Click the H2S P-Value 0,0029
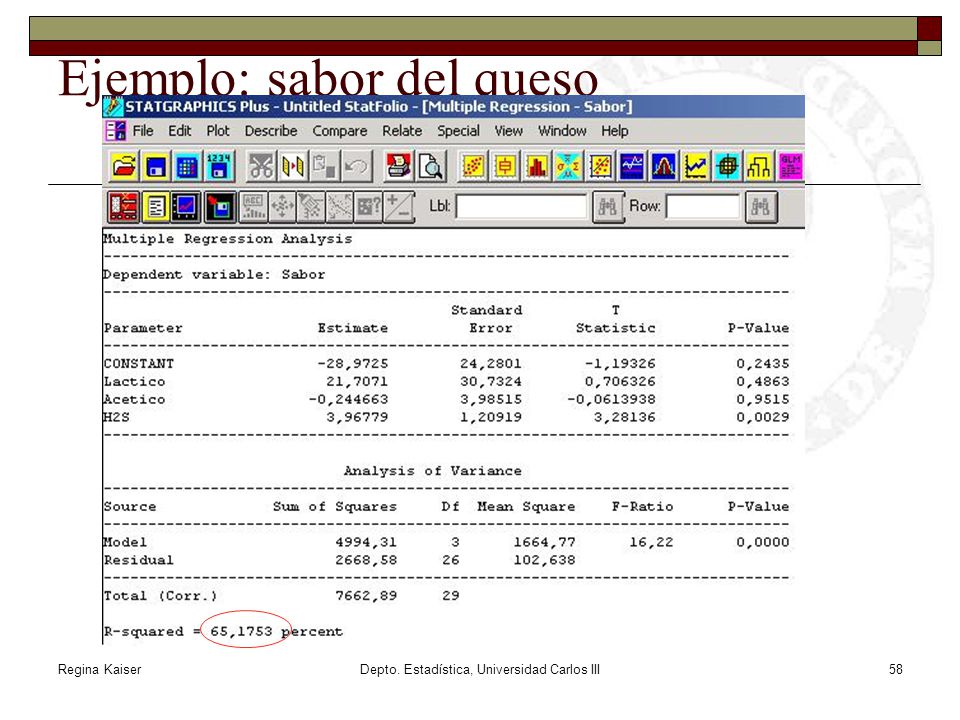960x720 pixels. (x=762, y=418)
